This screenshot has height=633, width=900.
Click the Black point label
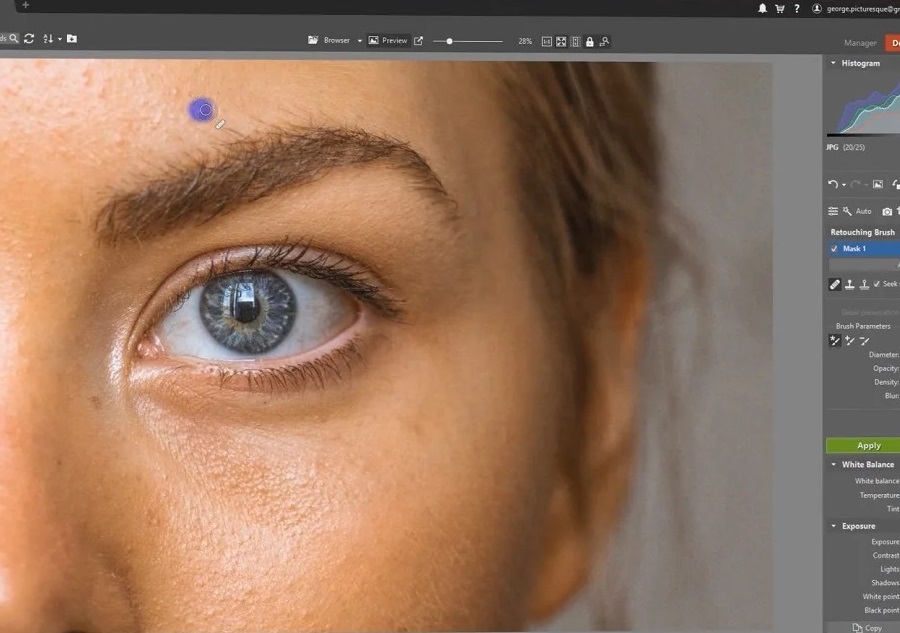coord(882,610)
